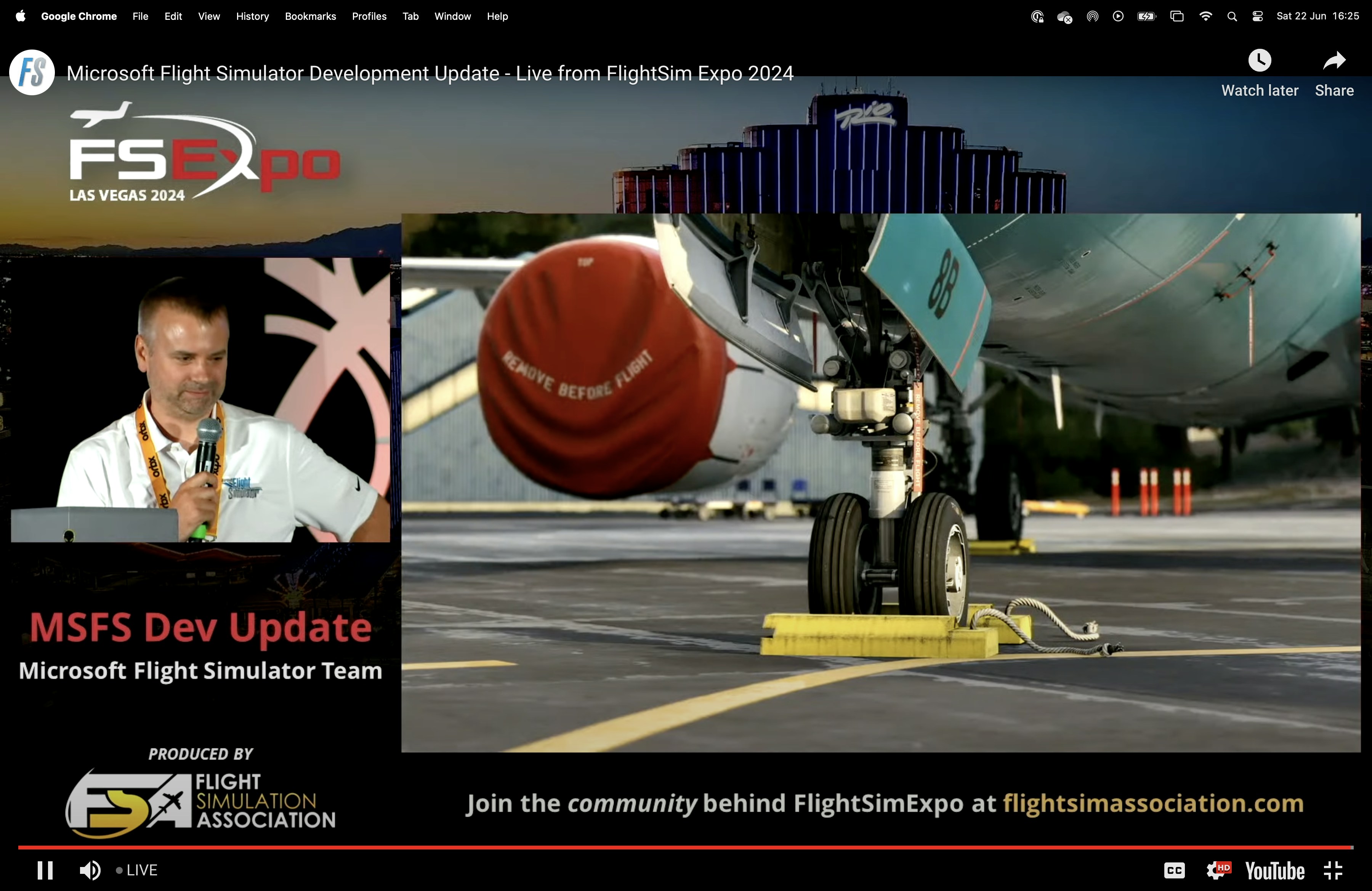Open the Wi-Fi status menu
Viewport: 1372px width, 891px height.
(1205, 16)
